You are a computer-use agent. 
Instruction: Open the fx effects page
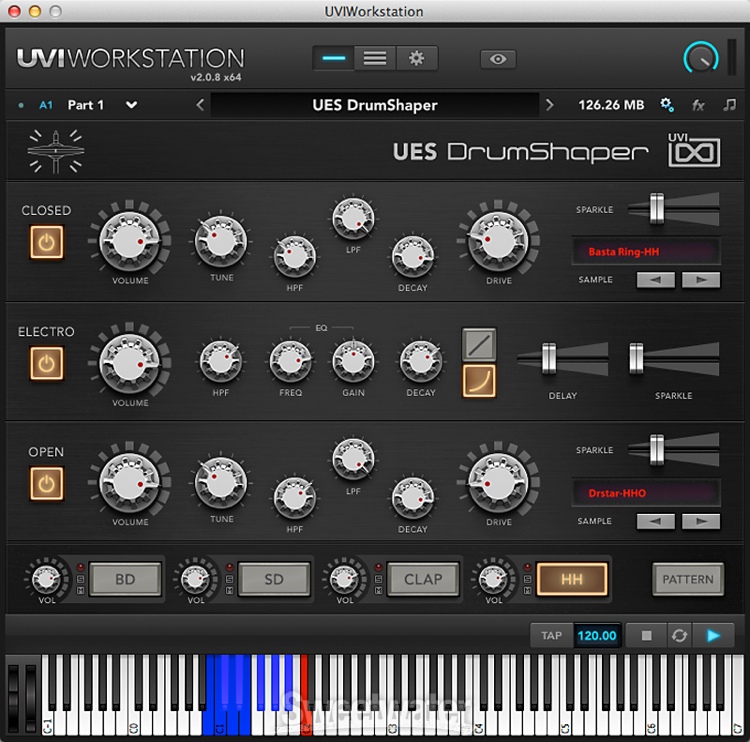pos(698,105)
